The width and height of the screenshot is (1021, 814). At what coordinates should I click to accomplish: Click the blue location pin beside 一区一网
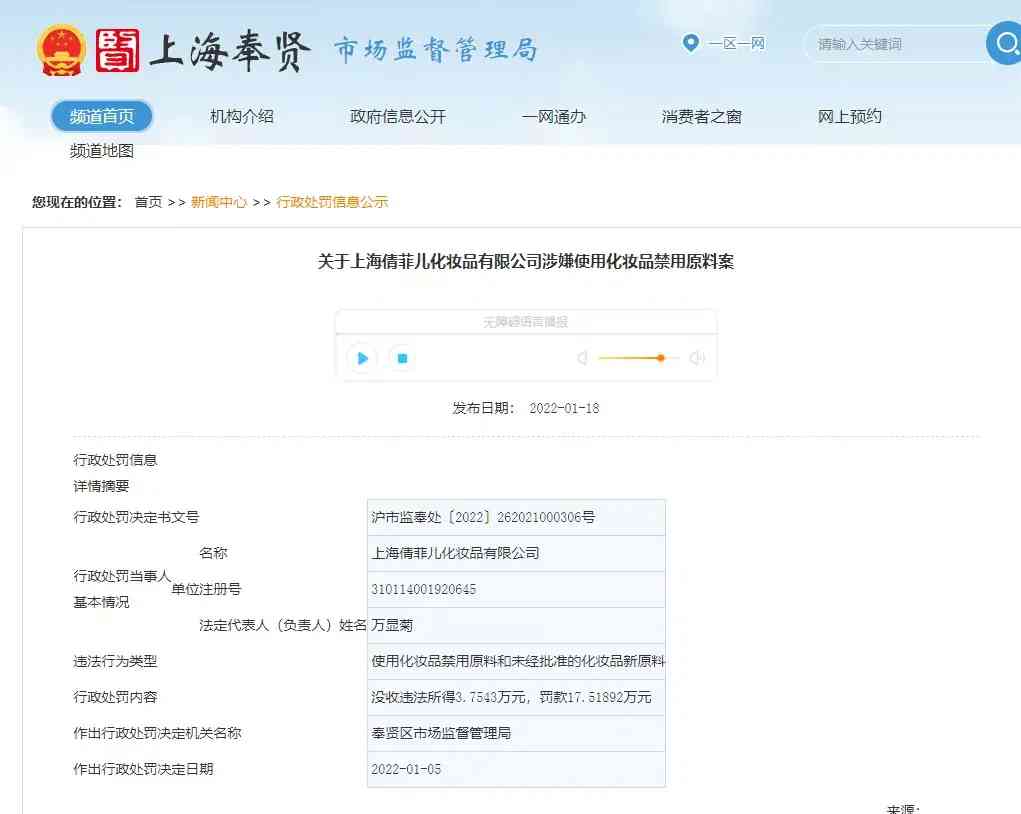pyautogui.click(x=689, y=43)
